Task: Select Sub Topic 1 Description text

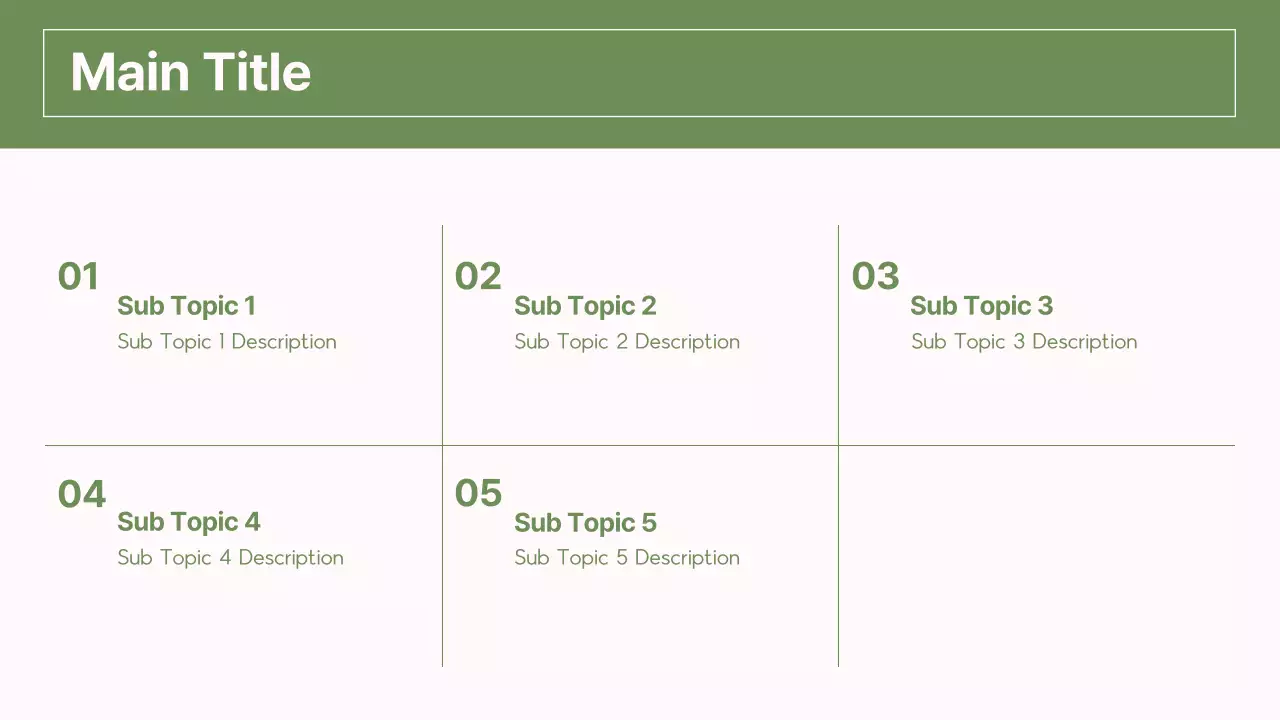Action: [227, 342]
